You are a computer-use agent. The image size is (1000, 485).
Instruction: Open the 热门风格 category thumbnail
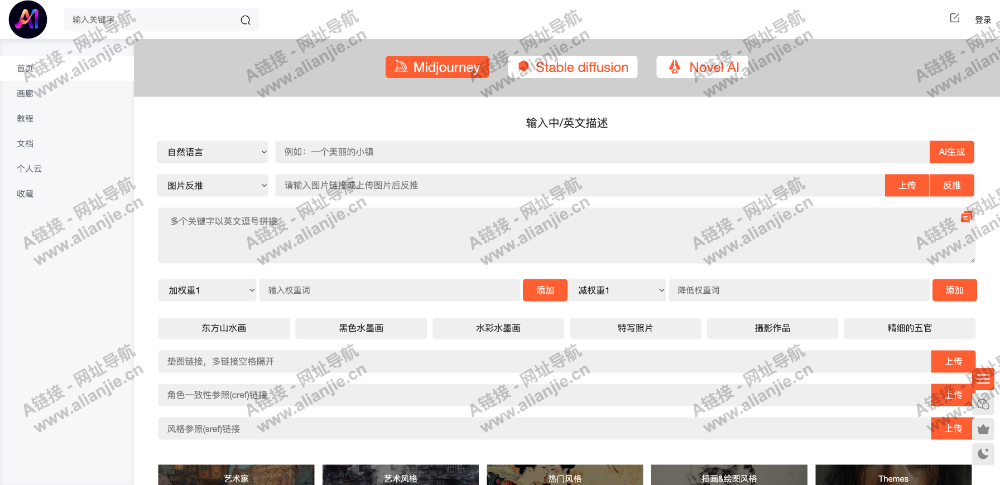(x=564, y=475)
